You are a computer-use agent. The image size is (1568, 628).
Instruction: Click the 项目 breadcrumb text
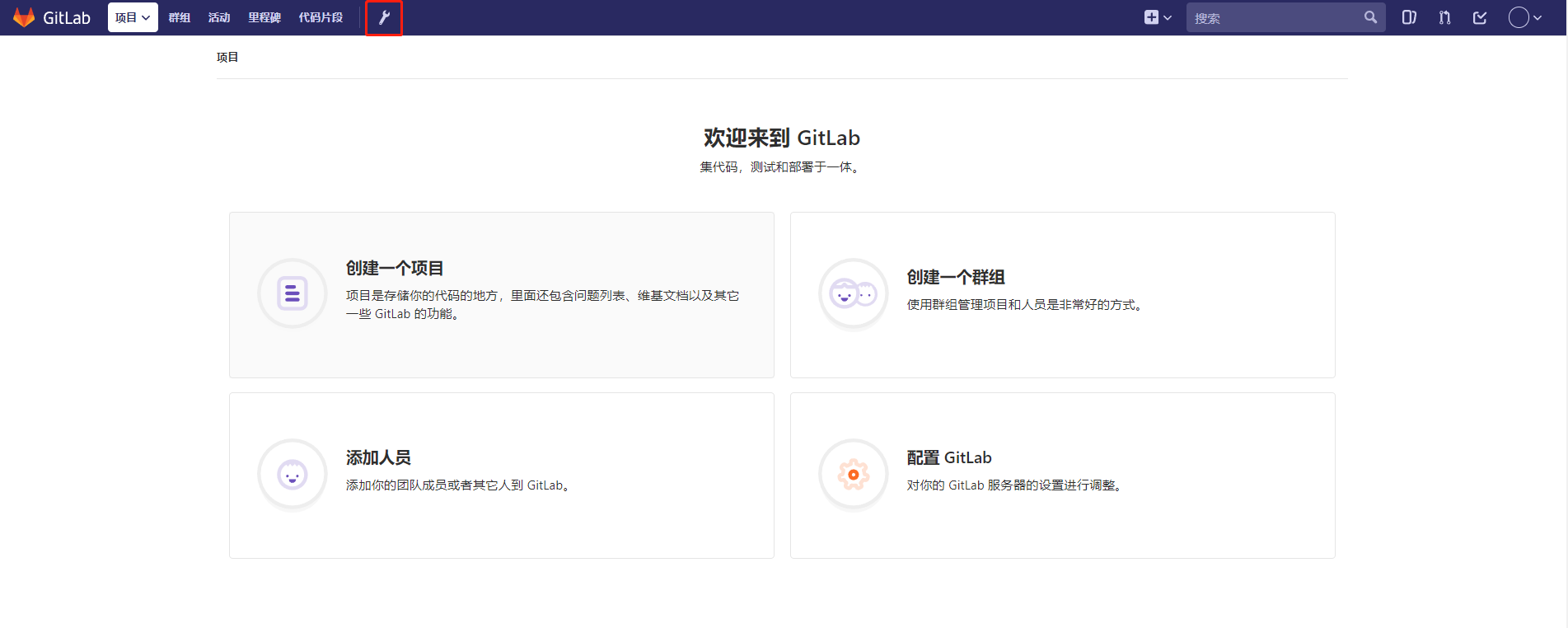pyautogui.click(x=227, y=57)
